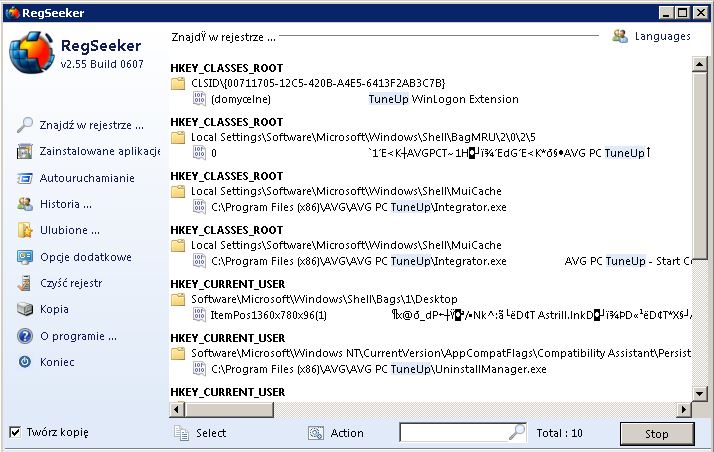The width and height of the screenshot is (714, 452).
Task: Click the magnifier icon in search box
Action: point(516,432)
